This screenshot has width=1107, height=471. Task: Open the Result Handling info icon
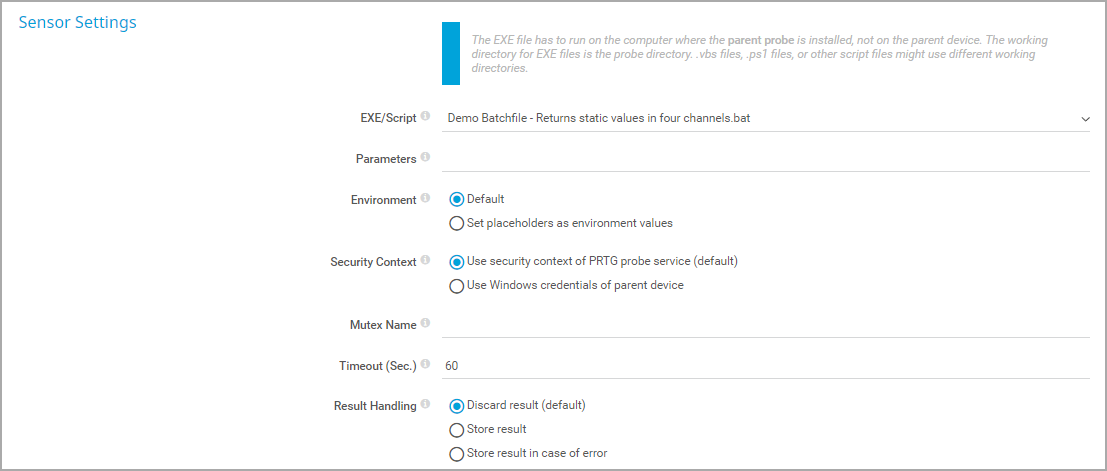(425, 405)
